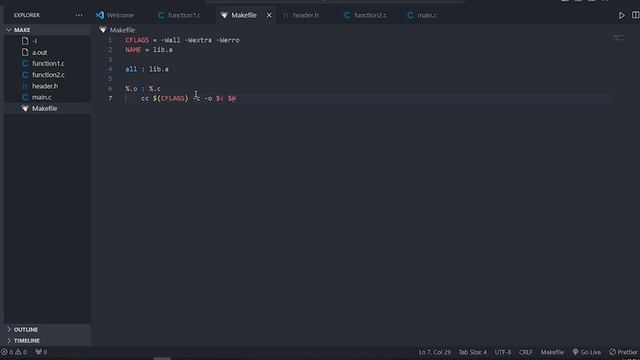Open the file named -l in explorer

pos(47,41)
